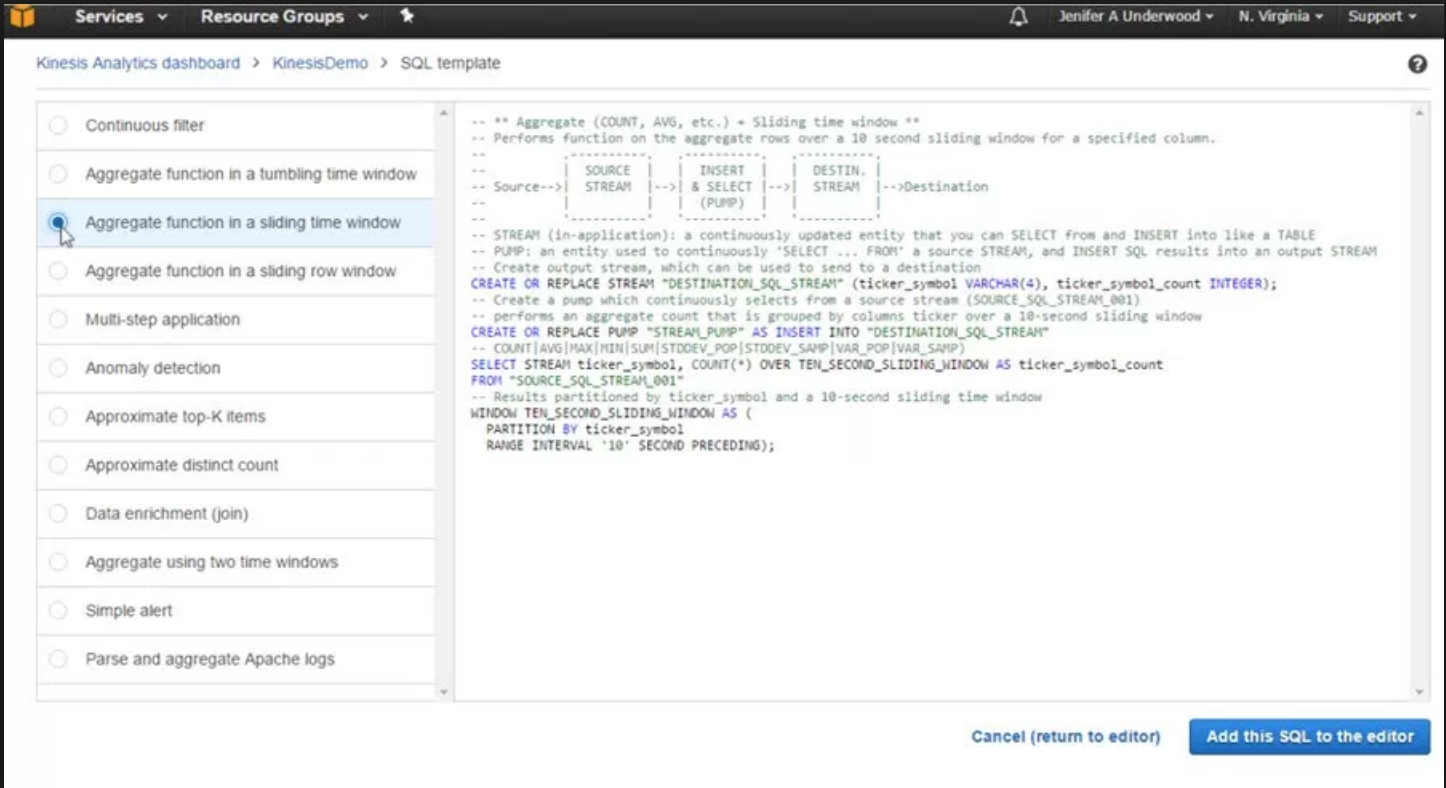The width and height of the screenshot is (1446, 788).
Task: Open the Services dropdown menu
Action: tap(121, 17)
